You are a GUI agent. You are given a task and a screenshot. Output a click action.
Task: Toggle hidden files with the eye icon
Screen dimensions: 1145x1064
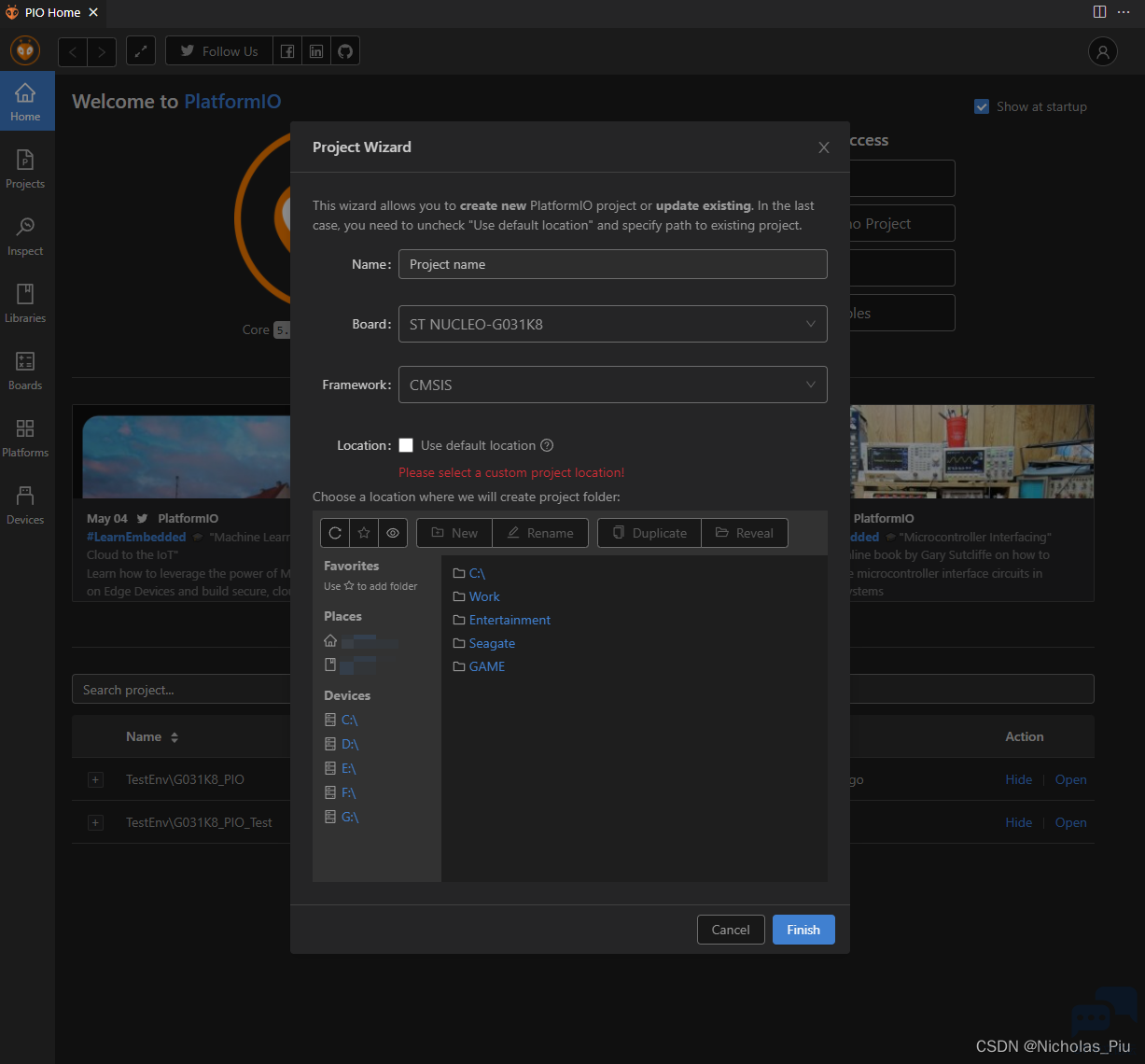click(x=393, y=533)
